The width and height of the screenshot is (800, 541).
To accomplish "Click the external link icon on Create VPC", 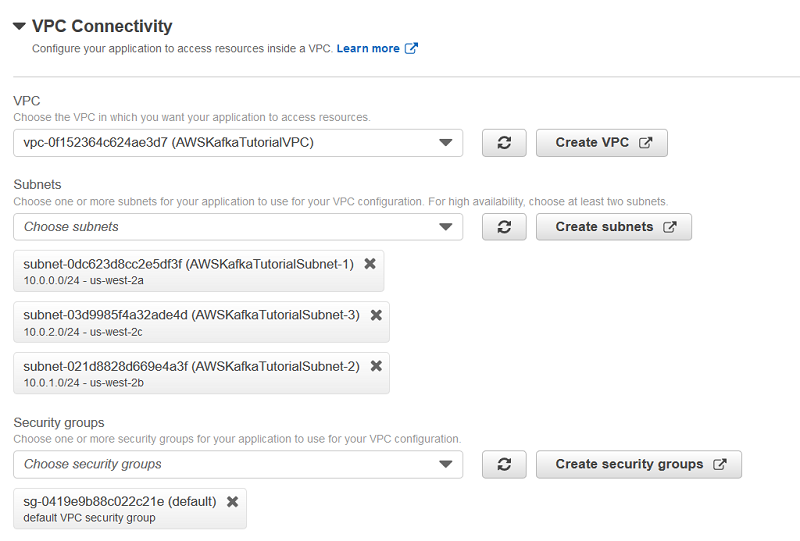I will [645, 142].
